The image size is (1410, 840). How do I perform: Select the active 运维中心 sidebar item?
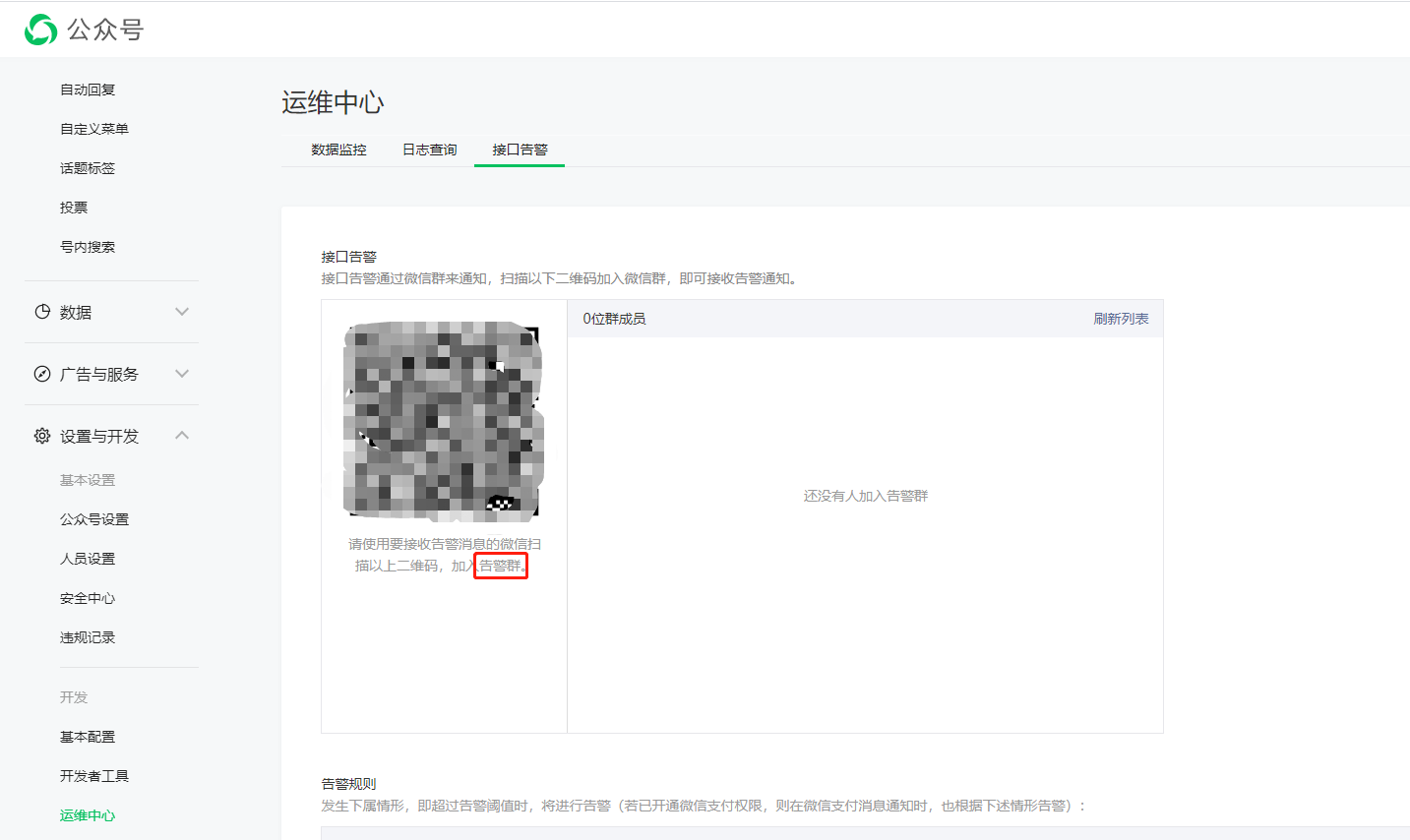pyautogui.click(x=88, y=815)
